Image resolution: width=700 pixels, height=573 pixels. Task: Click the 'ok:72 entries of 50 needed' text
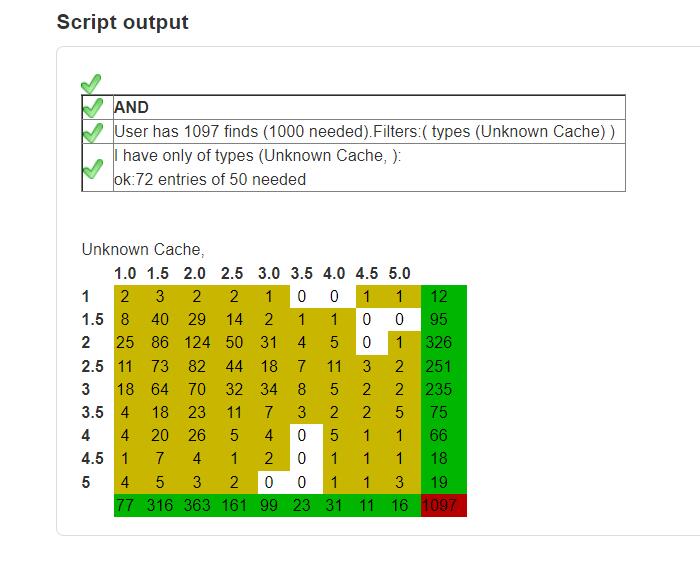210,179
